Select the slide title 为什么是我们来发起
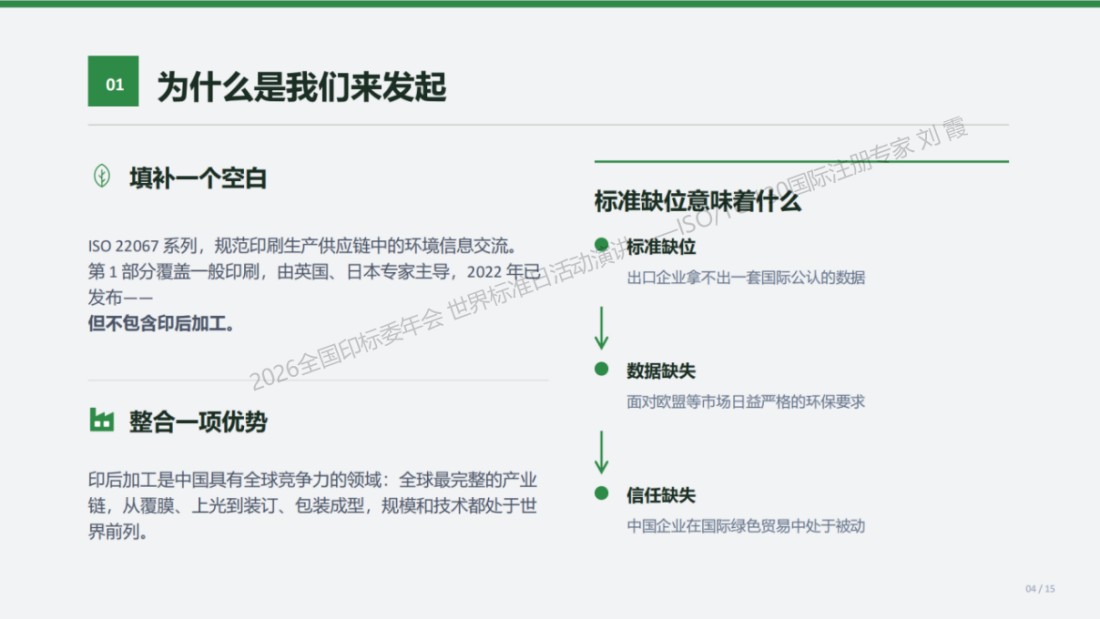Image resolution: width=1100 pixels, height=619 pixels. click(x=302, y=86)
